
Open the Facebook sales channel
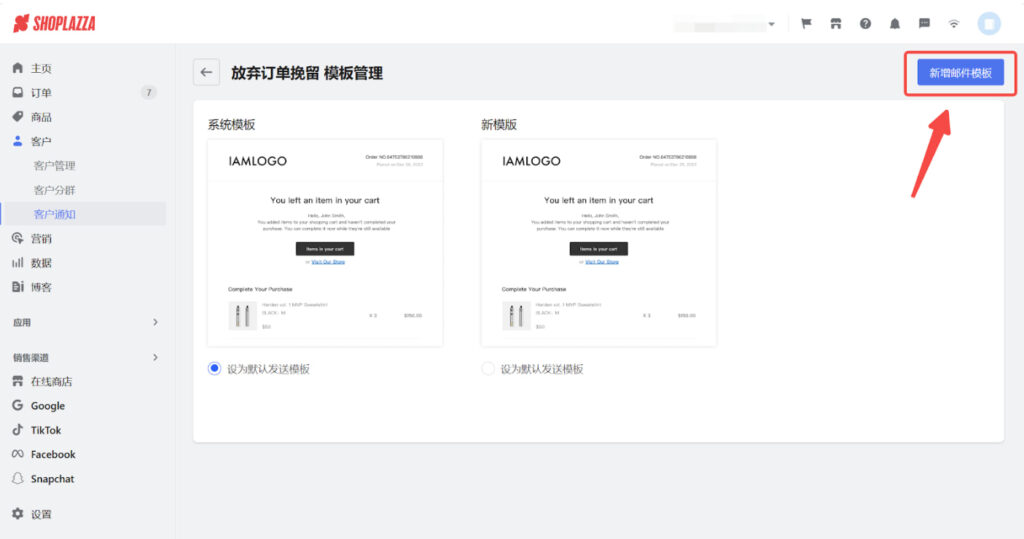52,454
